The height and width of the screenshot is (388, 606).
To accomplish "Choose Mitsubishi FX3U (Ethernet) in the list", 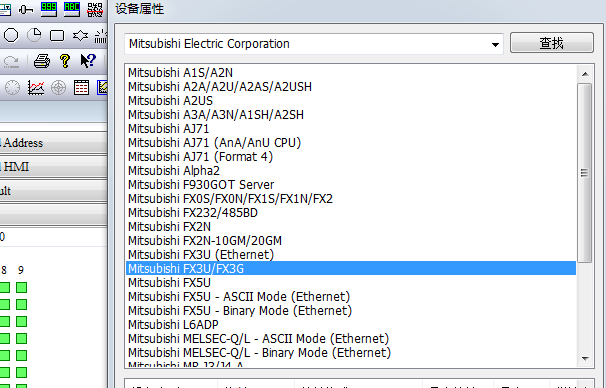I will tap(201, 255).
